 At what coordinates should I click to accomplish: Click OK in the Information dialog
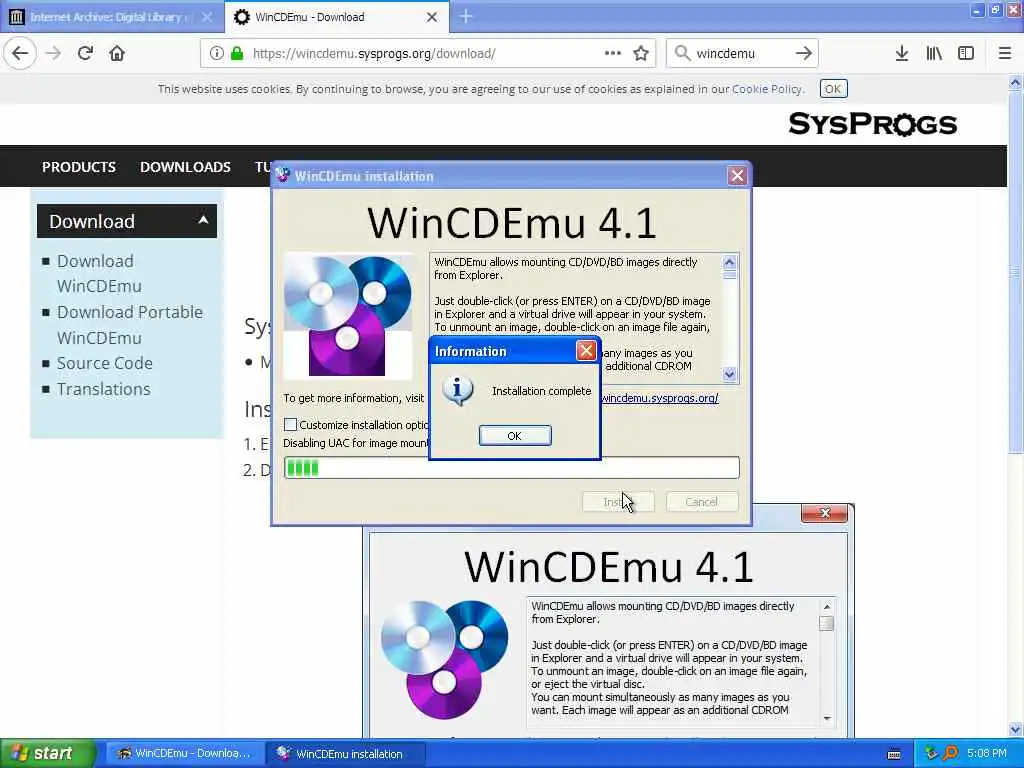point(515,436)
